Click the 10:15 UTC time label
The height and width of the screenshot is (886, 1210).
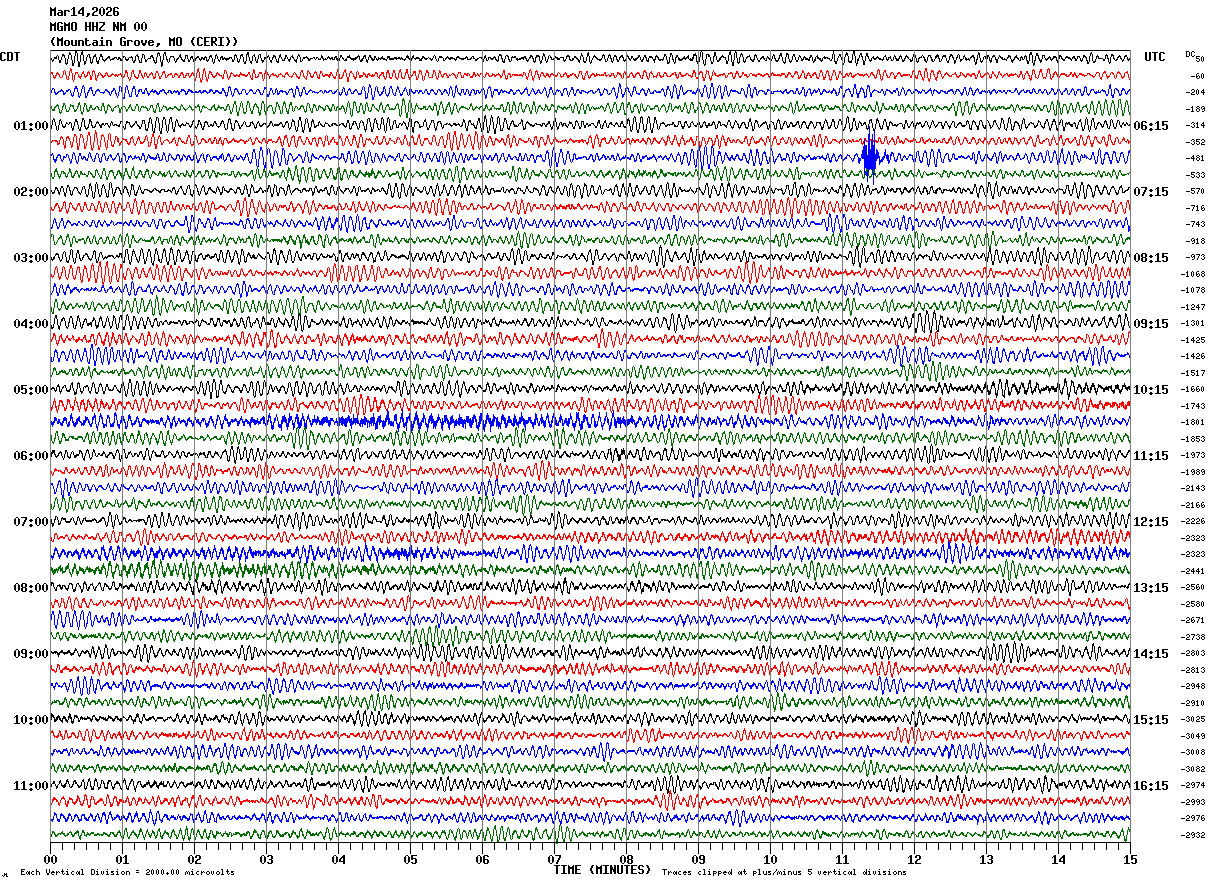(1151, 390)
